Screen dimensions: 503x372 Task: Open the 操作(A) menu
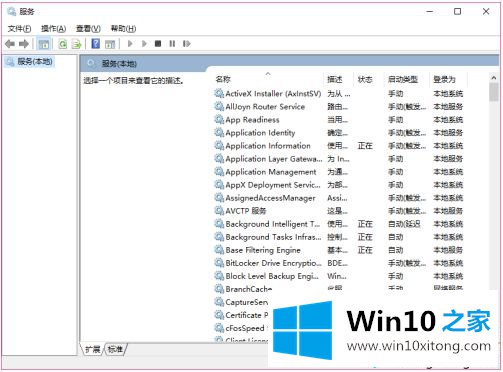pos(54,29)
